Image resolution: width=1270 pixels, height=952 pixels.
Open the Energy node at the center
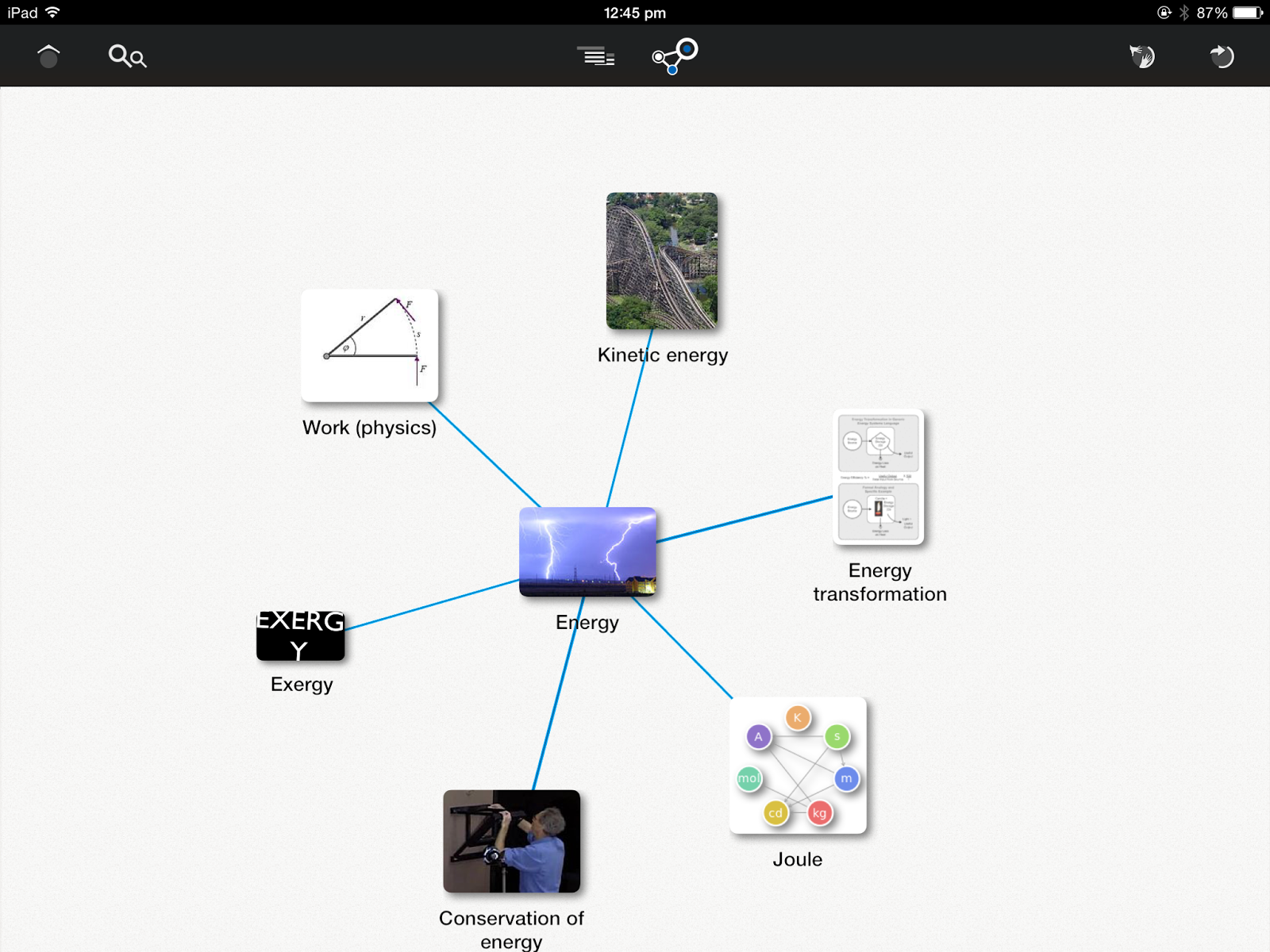pyautogui.click(x=587, y=552)
